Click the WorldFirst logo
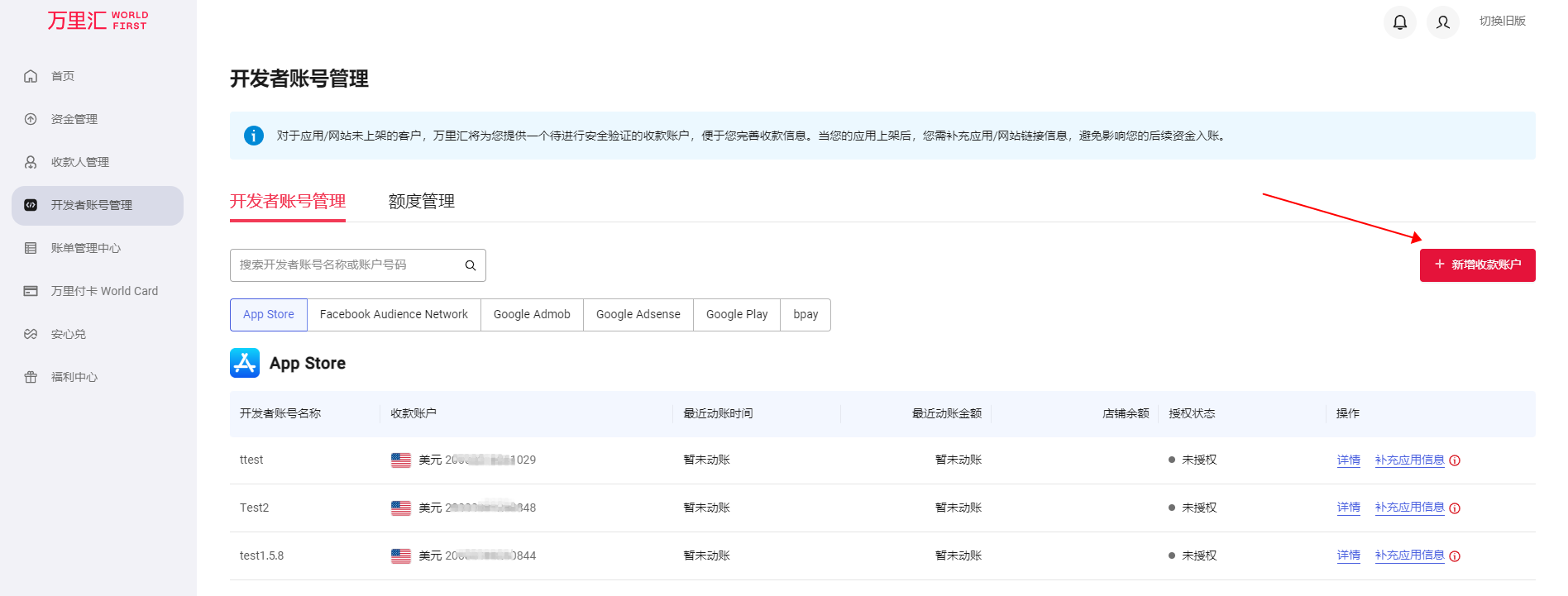Viewport: 1568px width, 596px height. point(98,21)
